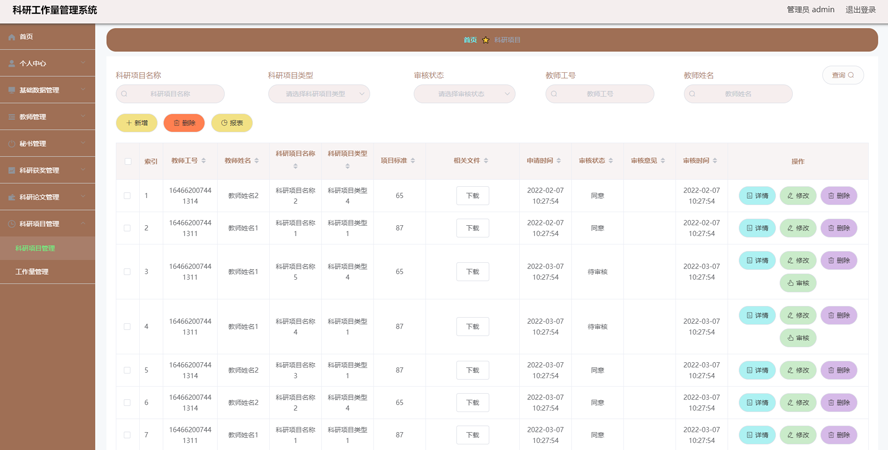Expand the 秘书管理 menu
888x450 pixels.
(48, 144)
